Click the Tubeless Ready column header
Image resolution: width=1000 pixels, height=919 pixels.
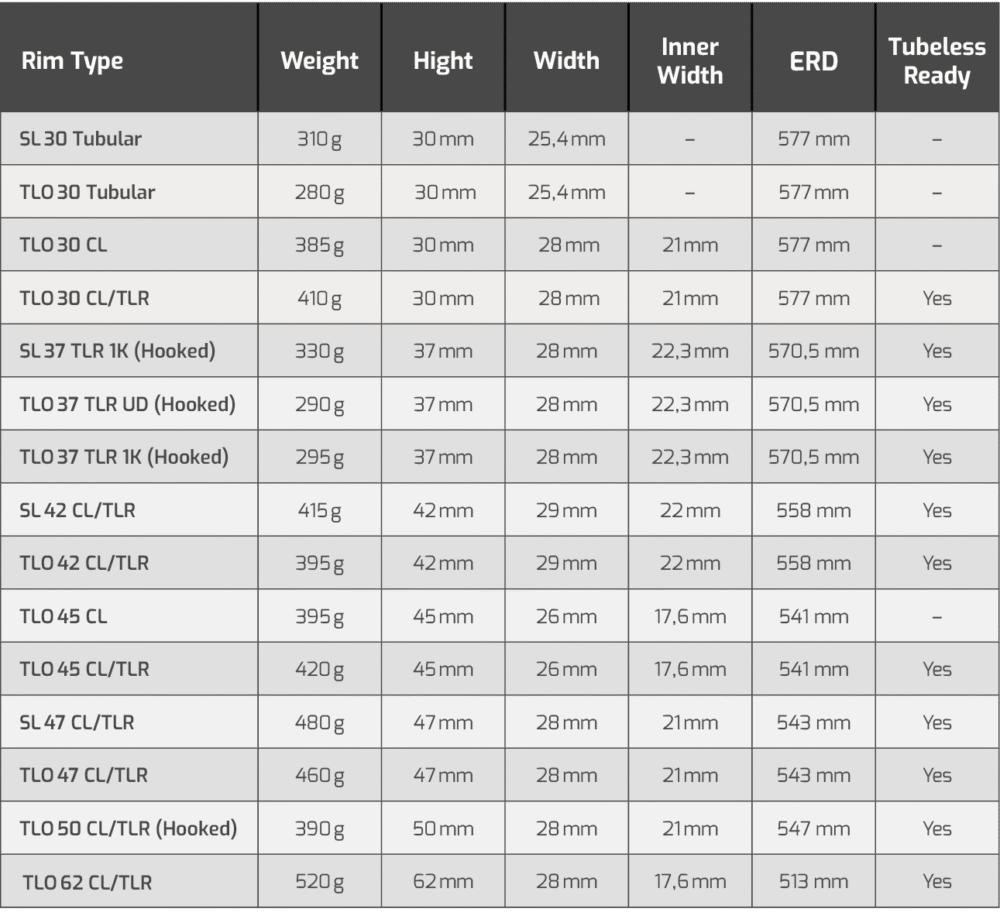[937, 61]
